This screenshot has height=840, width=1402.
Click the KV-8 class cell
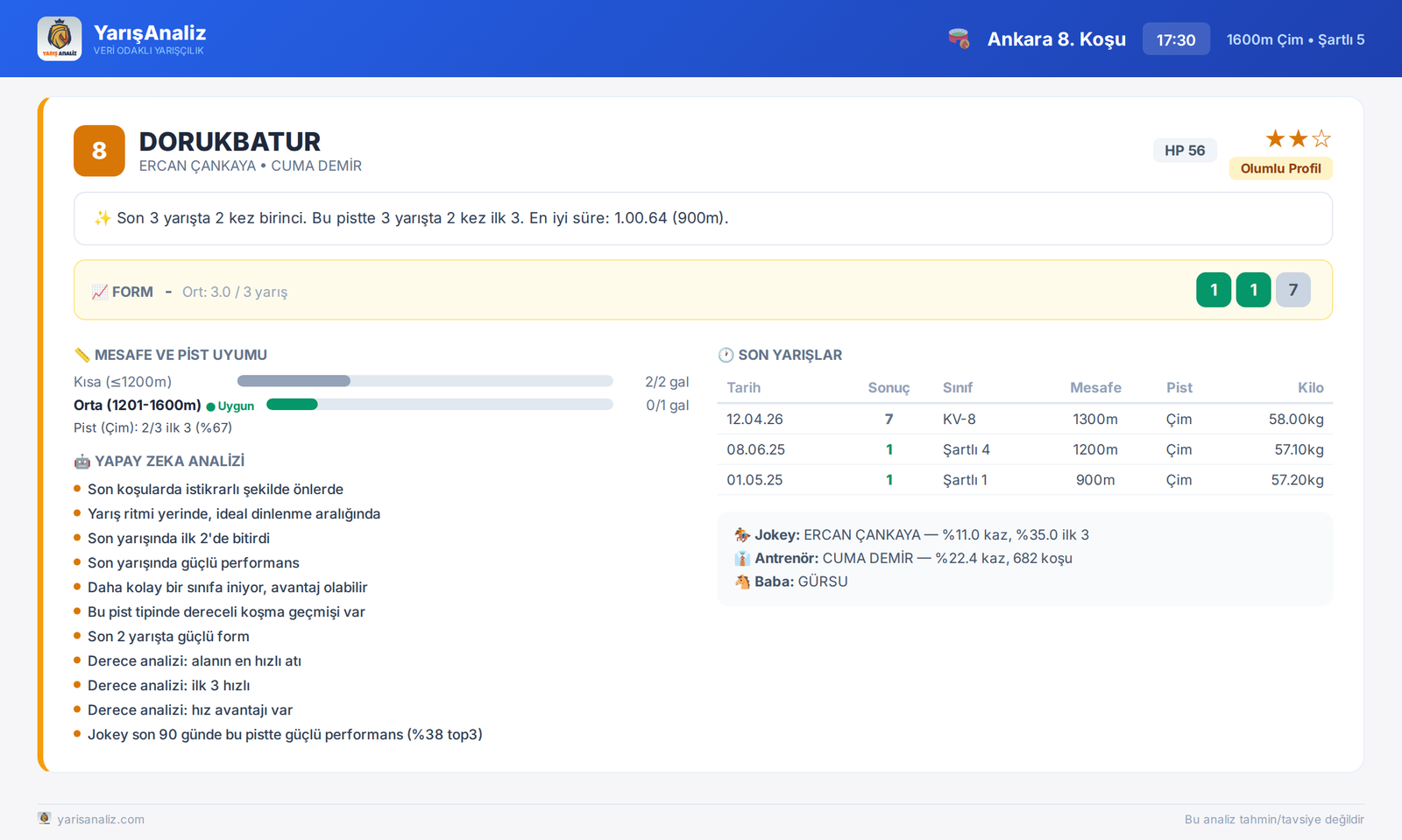pos(959,419)
